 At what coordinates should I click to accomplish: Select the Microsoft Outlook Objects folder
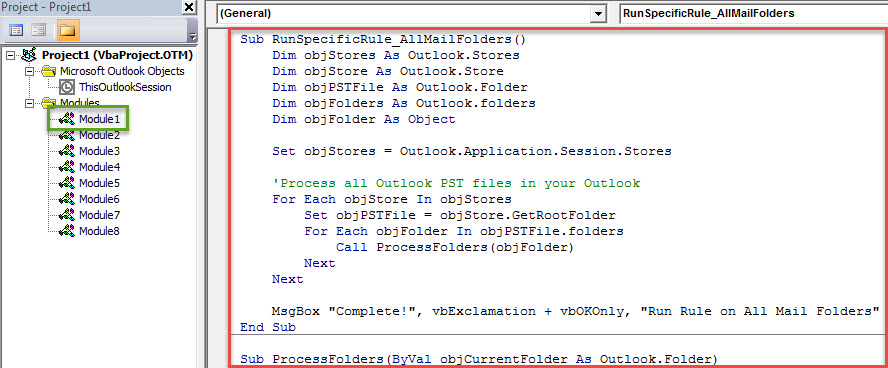point(122,71)
